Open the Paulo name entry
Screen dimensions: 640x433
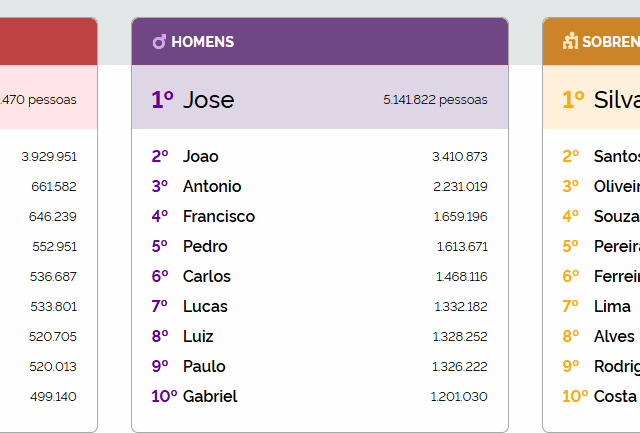coord(204,366)
